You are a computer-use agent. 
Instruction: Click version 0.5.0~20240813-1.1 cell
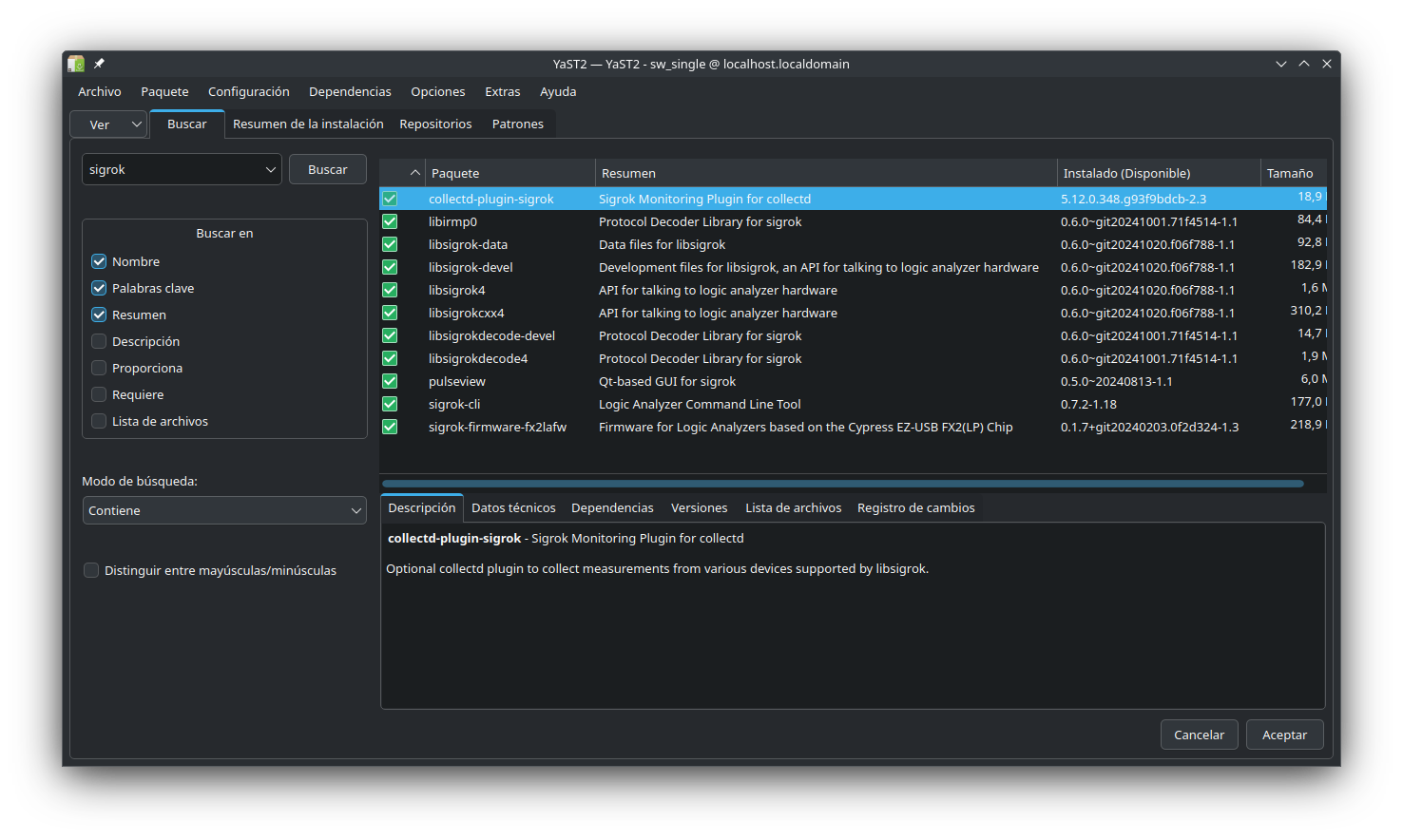pyautogui.click(x=1116, y=381)
